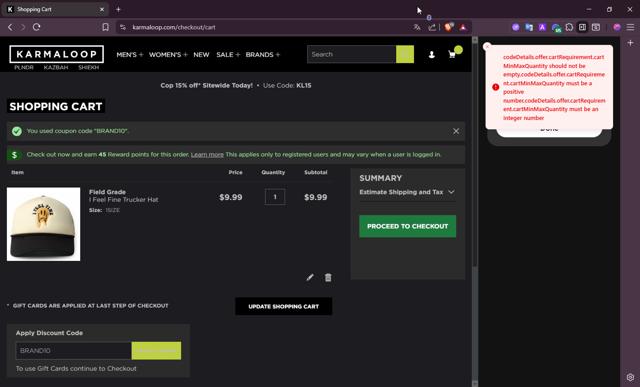Viewport: 640px width, 387px height.
Task: Click the site Search field
Action: [351, 54]
